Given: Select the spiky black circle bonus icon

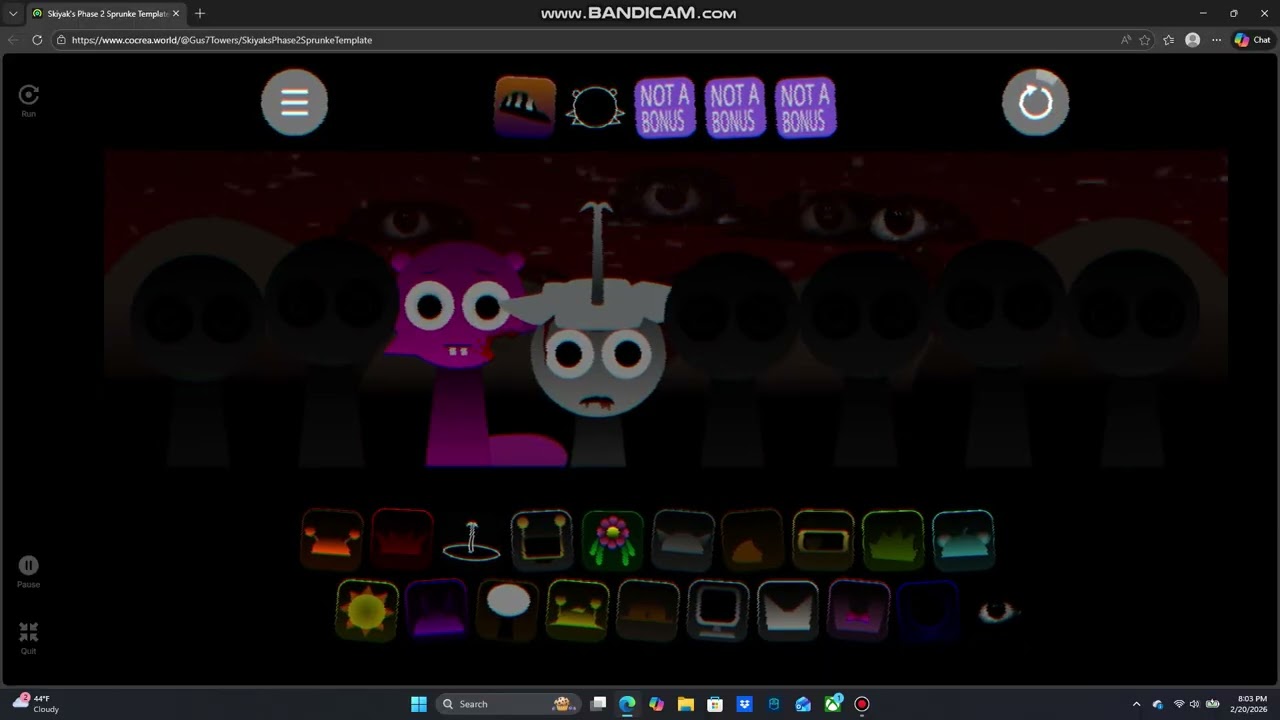Looking at the screenshot, I should click(595, 107).
